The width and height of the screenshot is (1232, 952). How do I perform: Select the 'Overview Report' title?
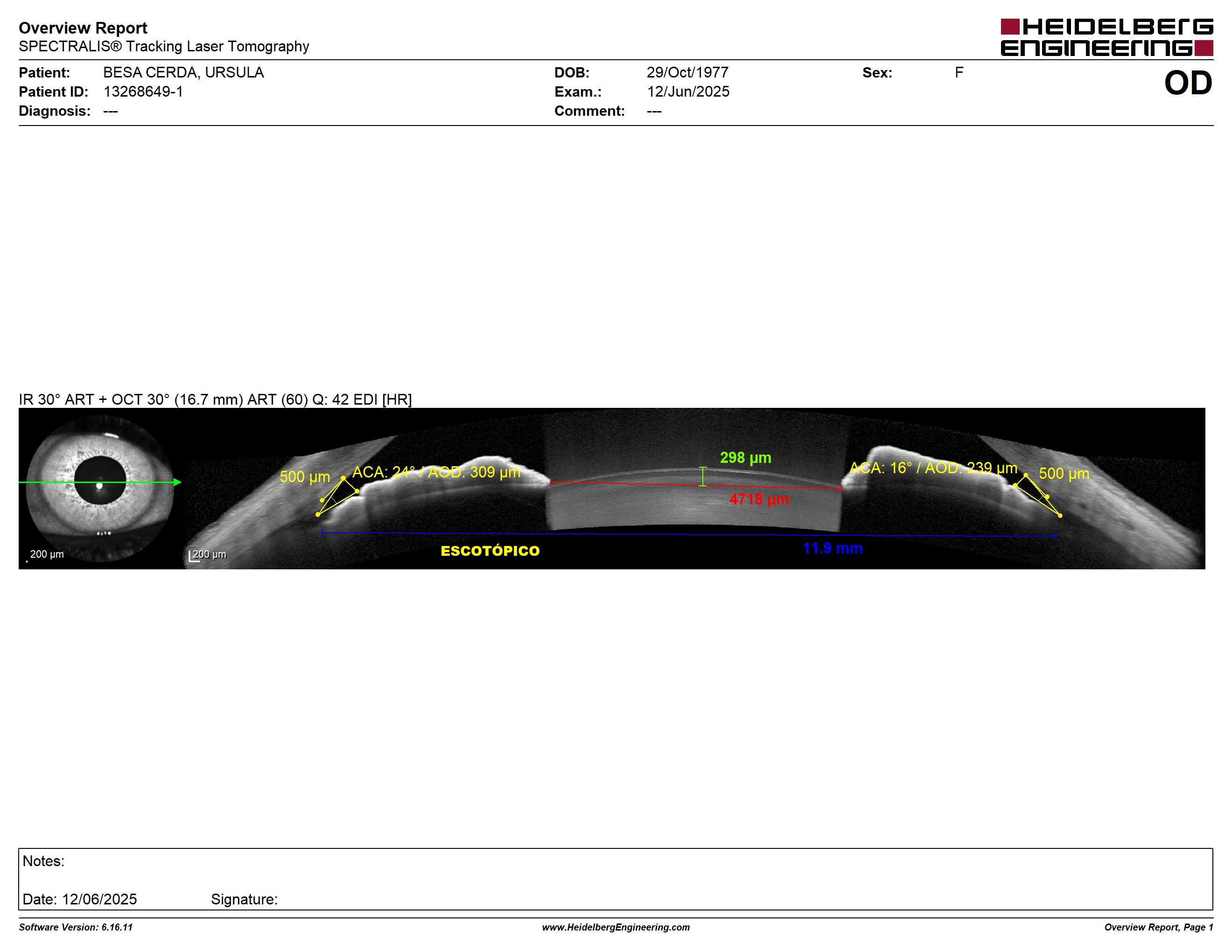click(x=83, y=28)
